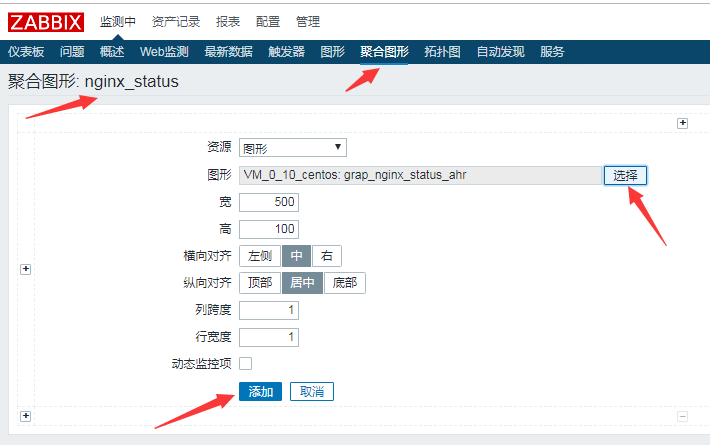This screenshot has width=710, height=445.
Task: Set horizontal alignment to 左侧
Action: coord(260,256)
